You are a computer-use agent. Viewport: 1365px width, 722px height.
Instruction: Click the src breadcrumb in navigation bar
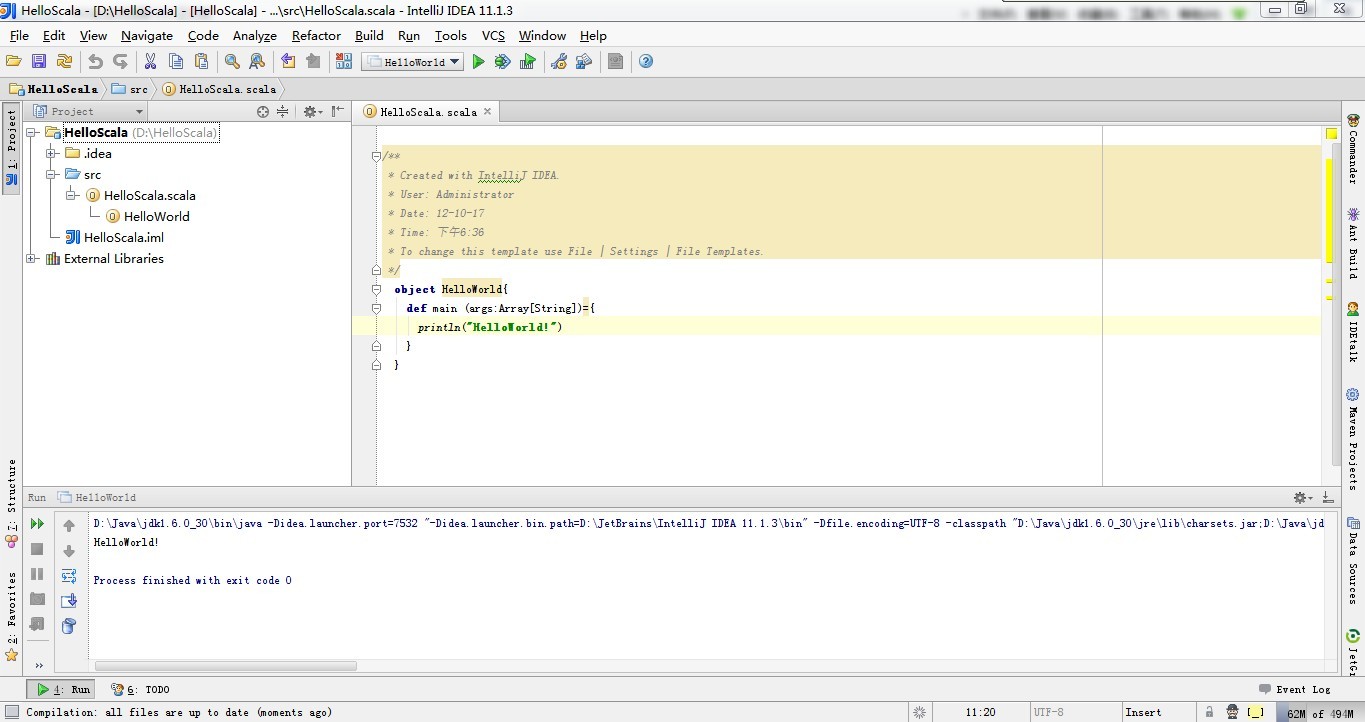(130, 89)
